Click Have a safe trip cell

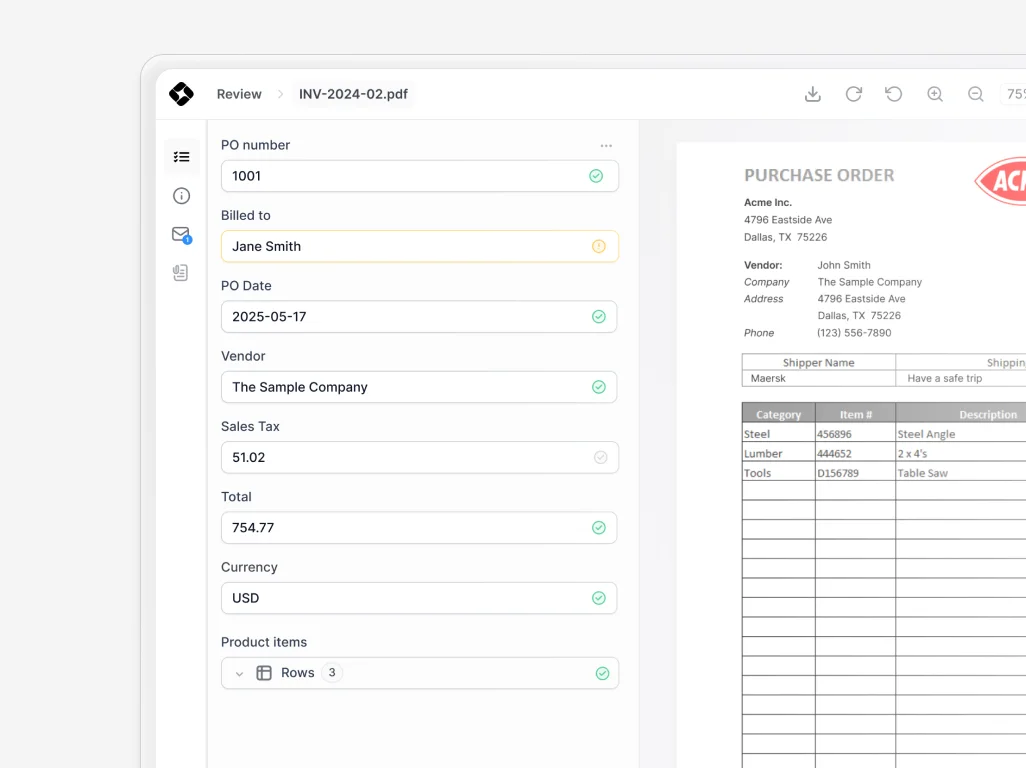pyautogui.click(x=944, y=378)
